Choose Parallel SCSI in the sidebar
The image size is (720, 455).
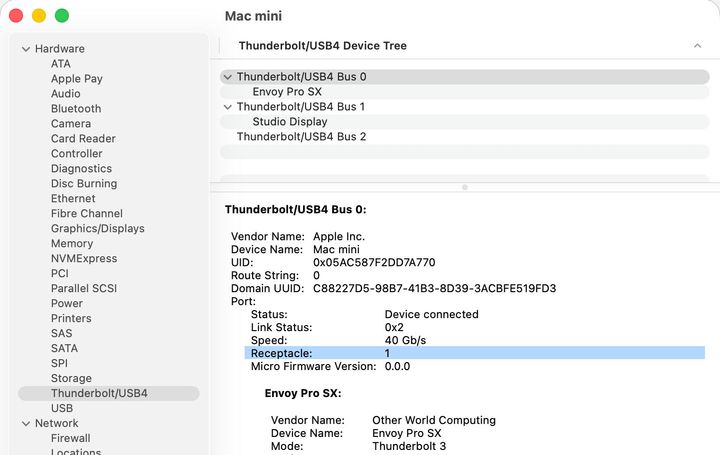point(84,288)
